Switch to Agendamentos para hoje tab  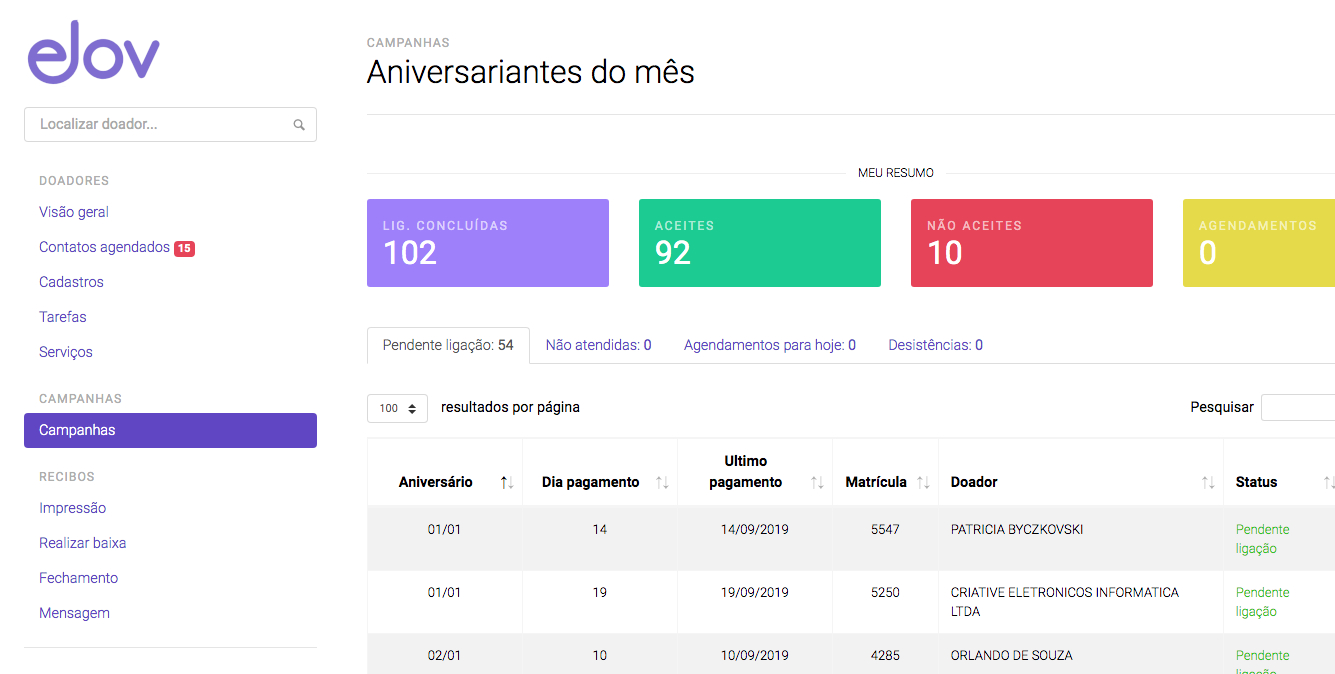[769, 345]
